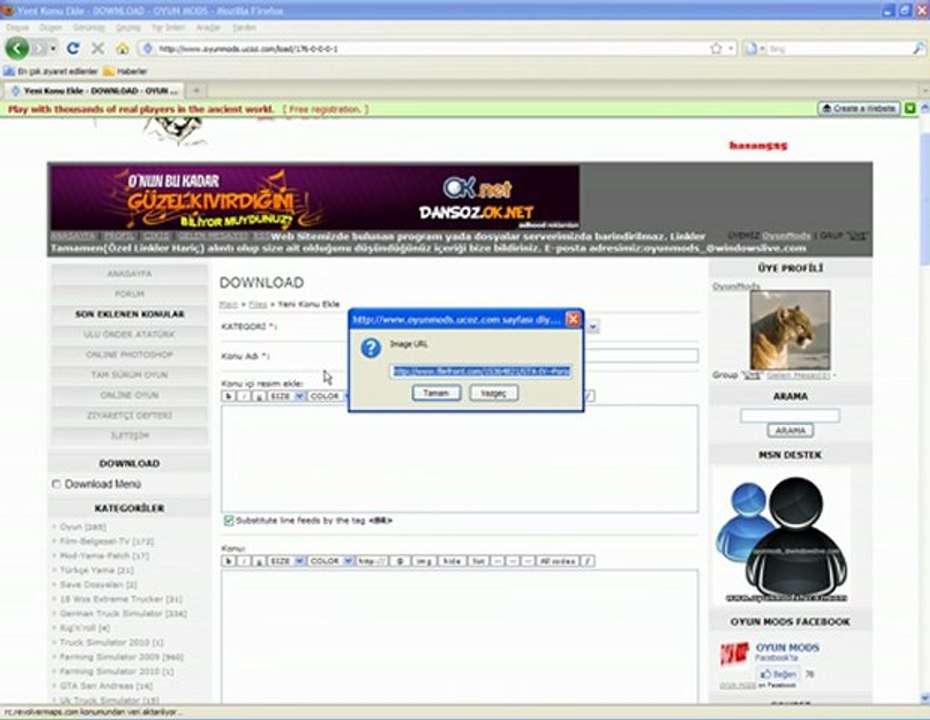Click the Create a Website button
The width and height of the screenshot is (930, 720).
tap(859, 109)
